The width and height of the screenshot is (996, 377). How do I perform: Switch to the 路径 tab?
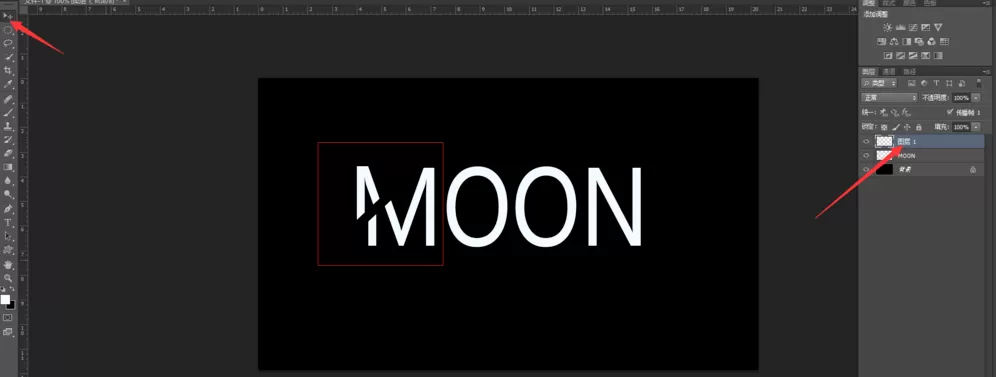(x=910, y=72)
